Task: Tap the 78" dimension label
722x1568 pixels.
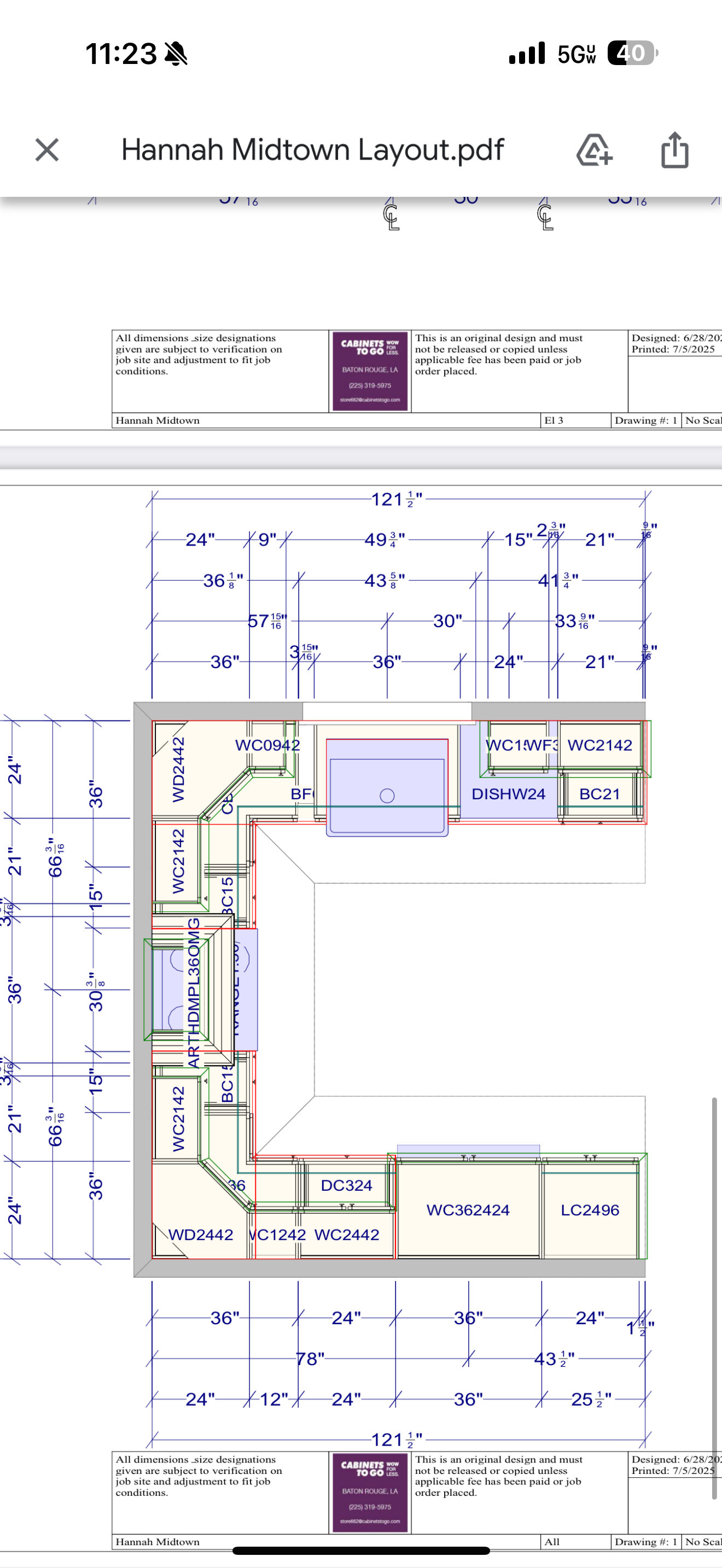Action: pyautogui.click(x=310, y=1359)
